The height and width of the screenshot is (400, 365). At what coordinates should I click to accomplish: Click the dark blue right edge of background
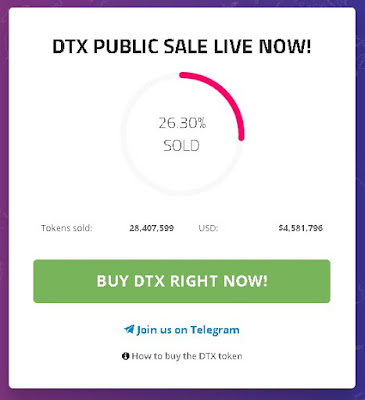(360, 200)
